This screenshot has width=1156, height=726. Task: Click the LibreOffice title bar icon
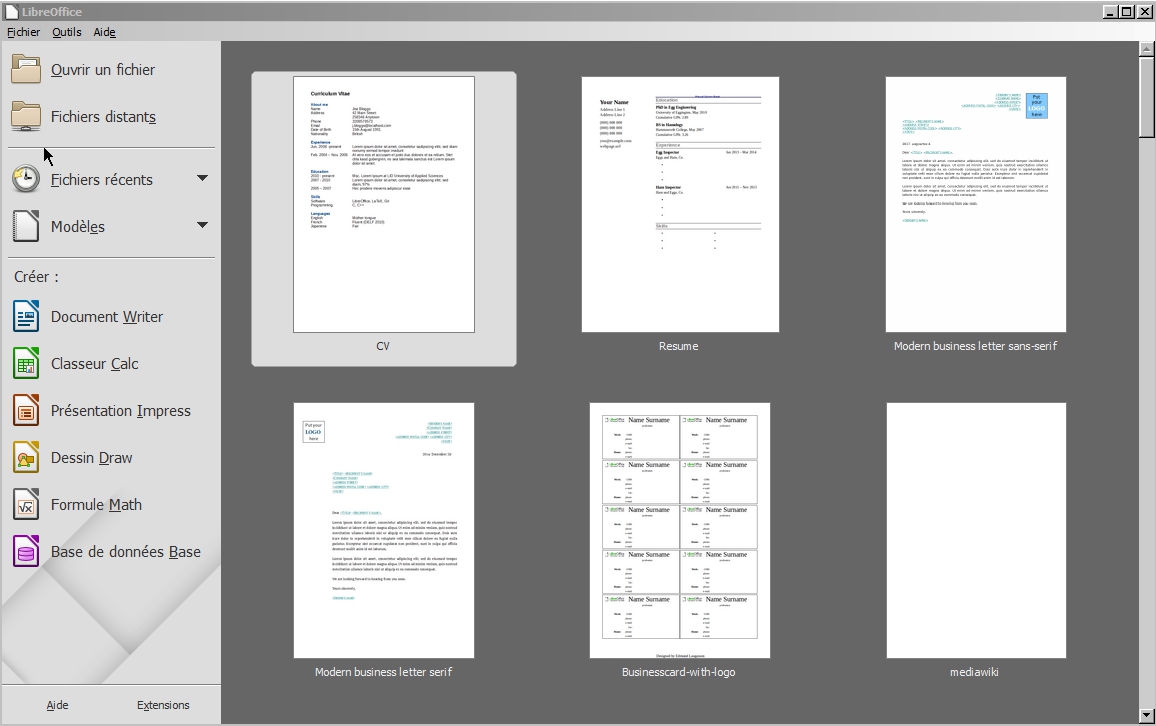coord(11,11)
